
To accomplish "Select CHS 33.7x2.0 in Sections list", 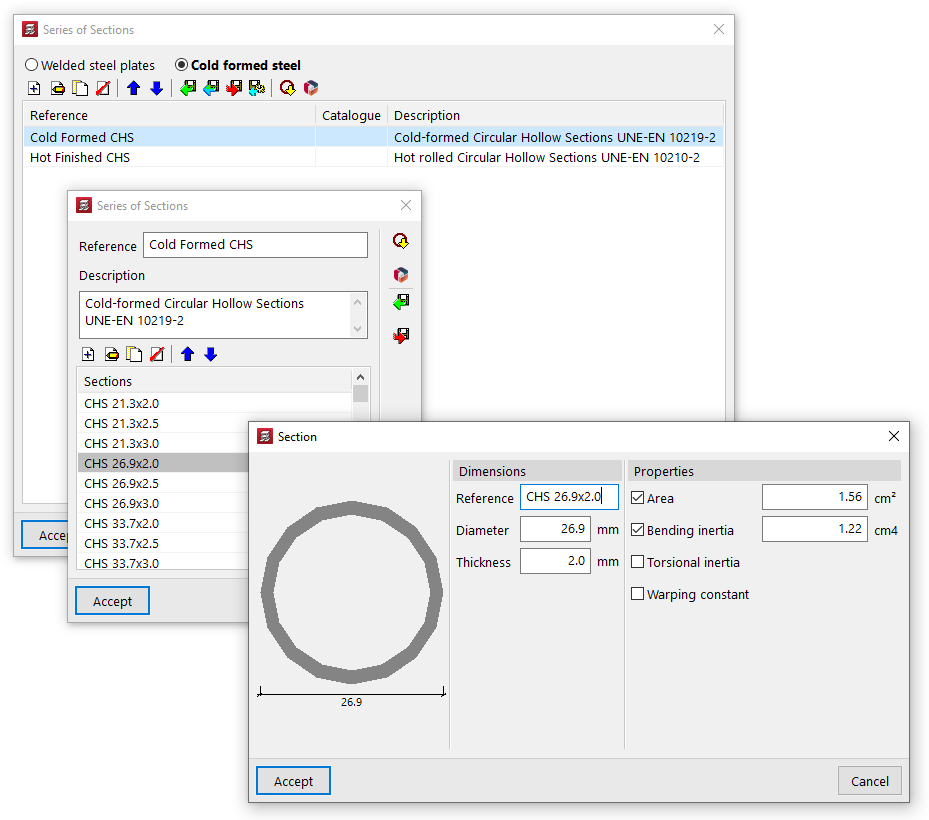I will click(163, 524).
